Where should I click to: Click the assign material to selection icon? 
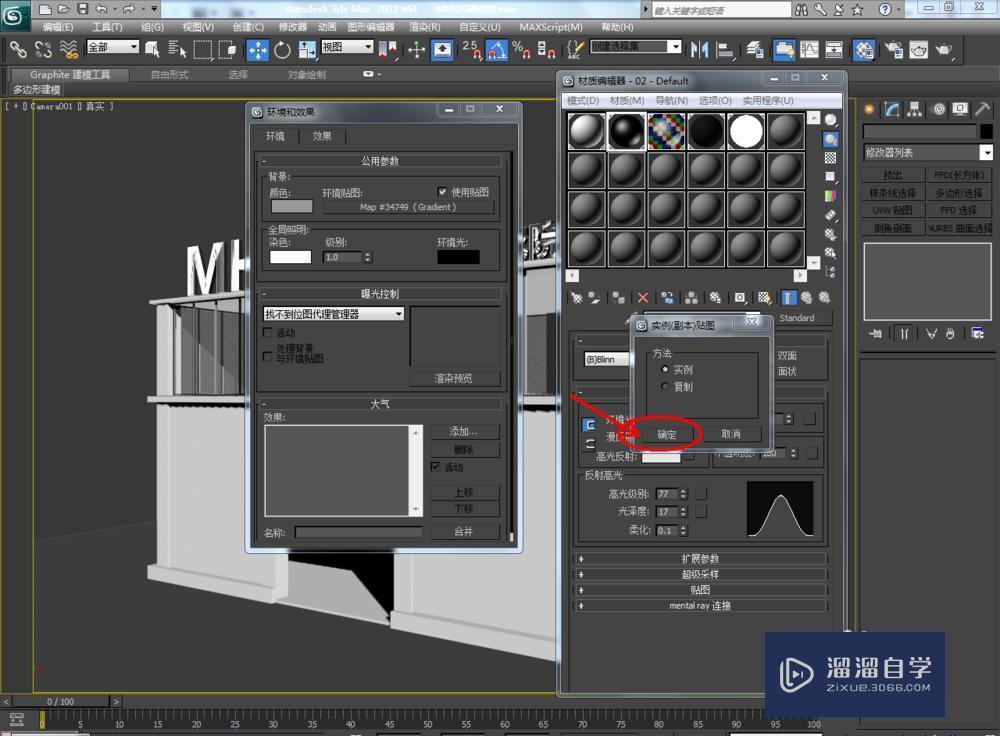(x=616, y=297)
